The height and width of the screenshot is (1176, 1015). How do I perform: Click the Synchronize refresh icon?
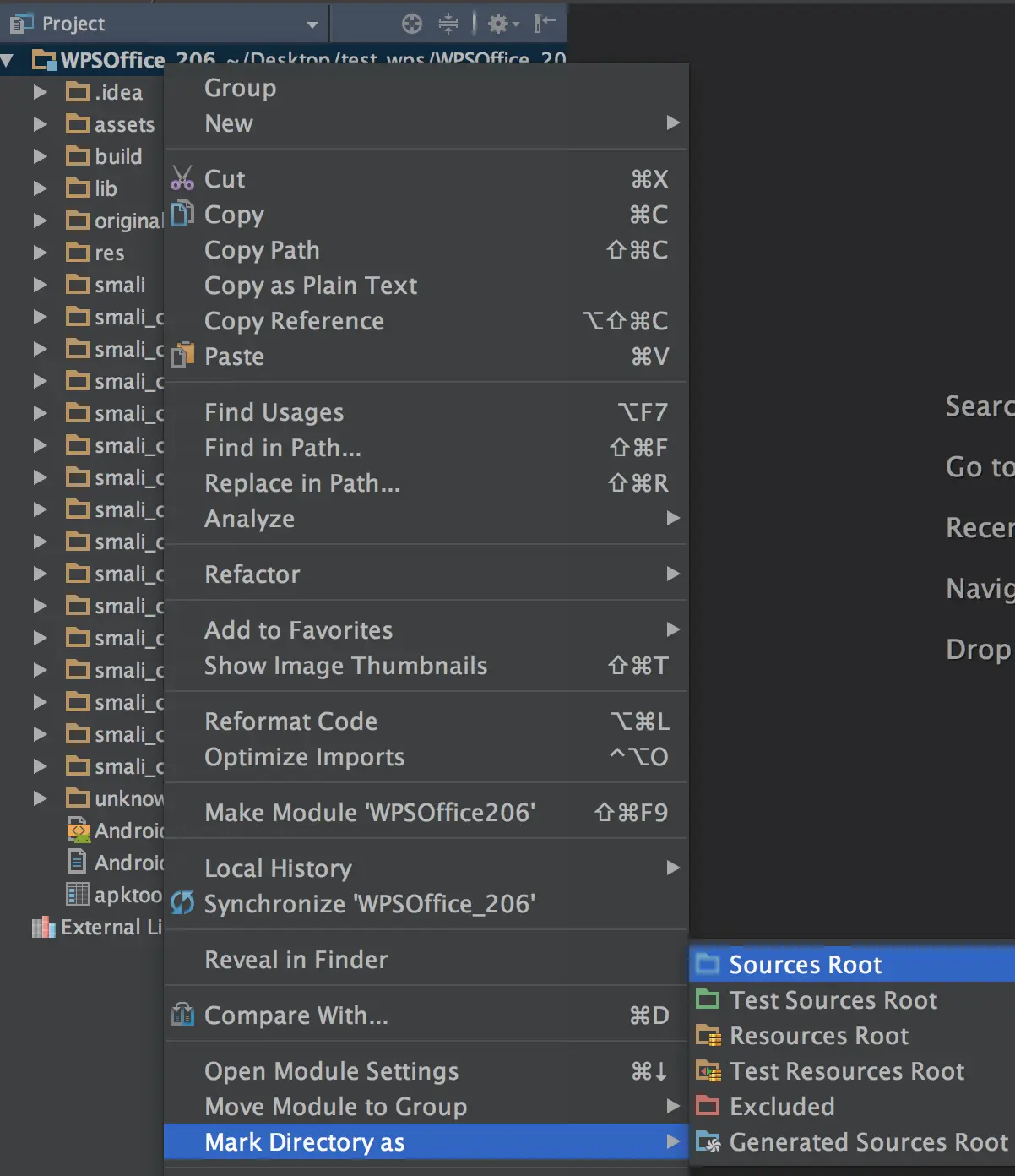182,903
